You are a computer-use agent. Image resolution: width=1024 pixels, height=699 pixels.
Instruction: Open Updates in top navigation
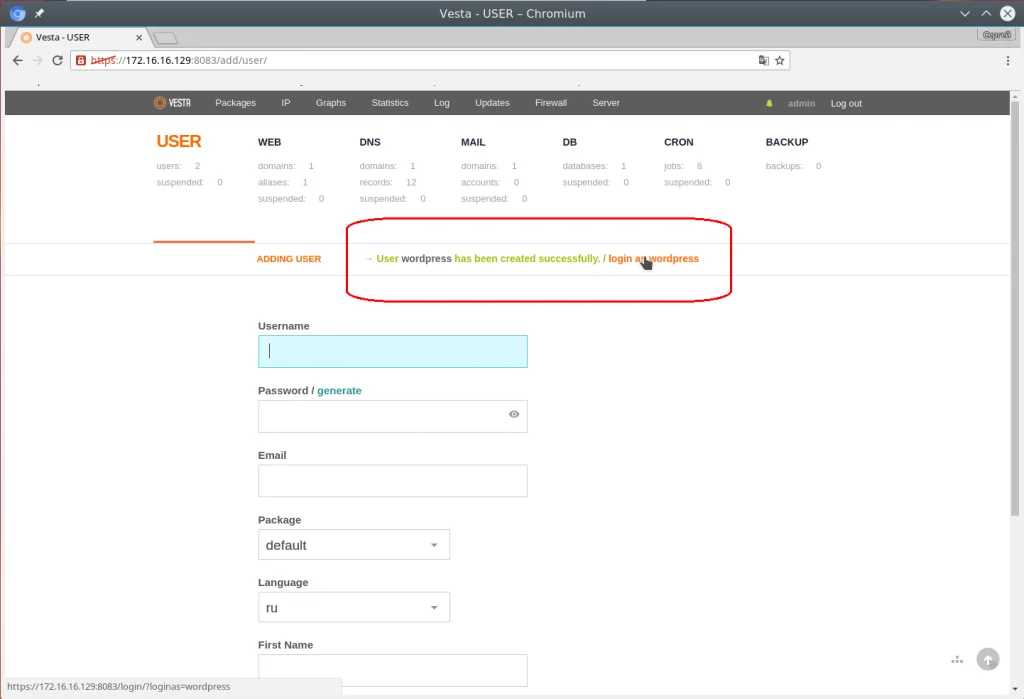[x=492, y=103]
